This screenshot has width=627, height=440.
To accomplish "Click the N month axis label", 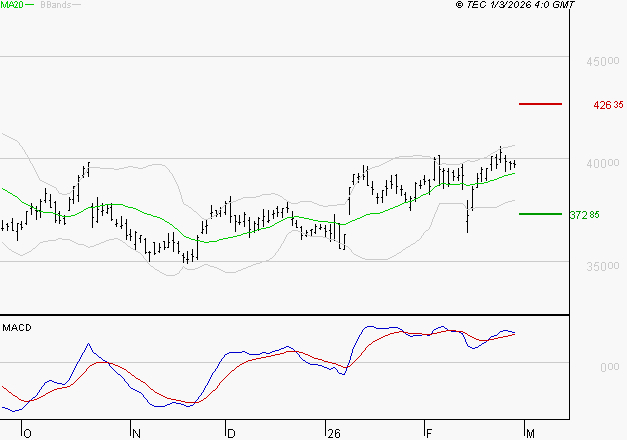I will (136, 434).
